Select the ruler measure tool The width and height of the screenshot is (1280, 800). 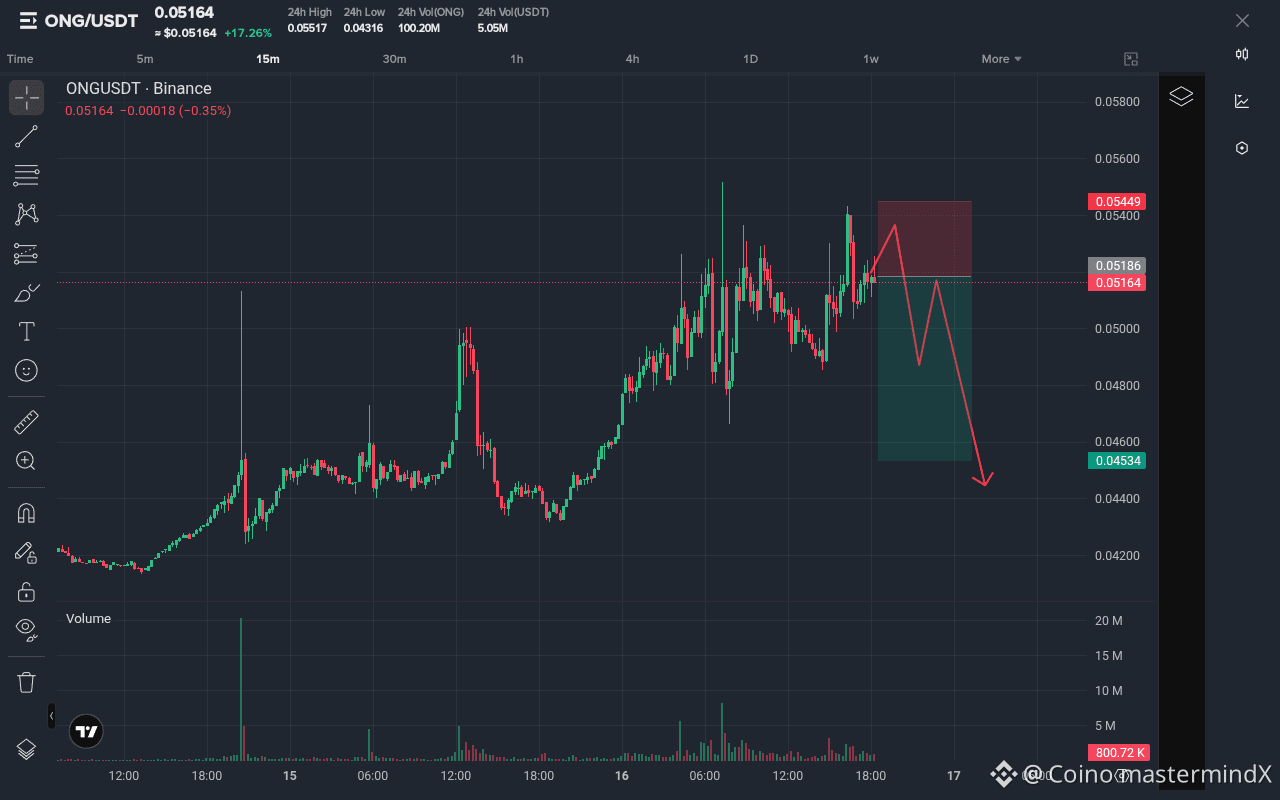pyautogui.click(x=27, y=422)
